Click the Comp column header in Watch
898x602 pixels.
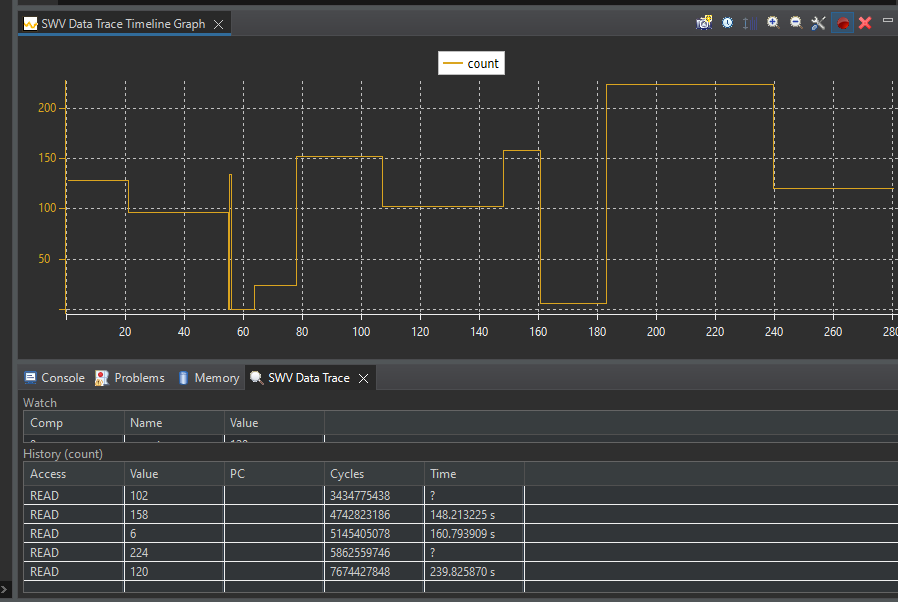pos(73,423)
